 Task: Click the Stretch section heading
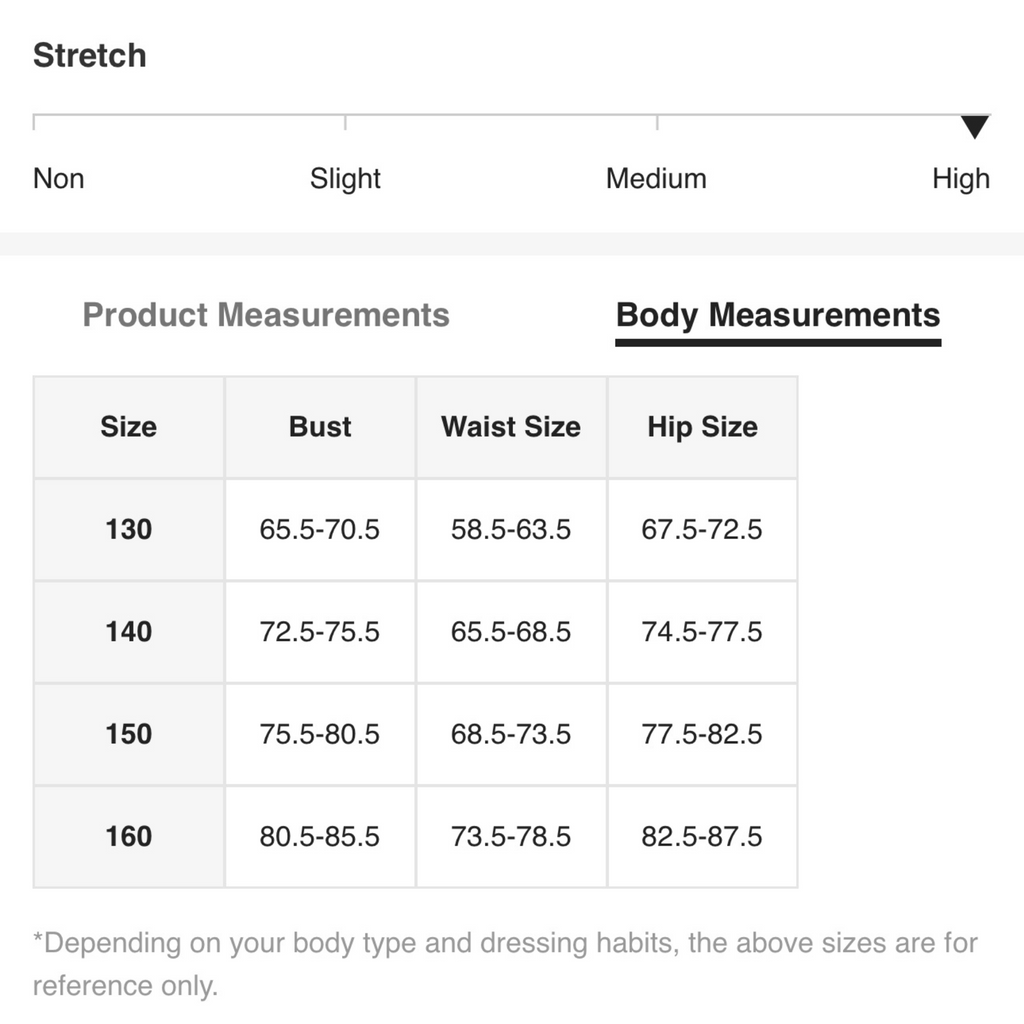pos(90,55)
